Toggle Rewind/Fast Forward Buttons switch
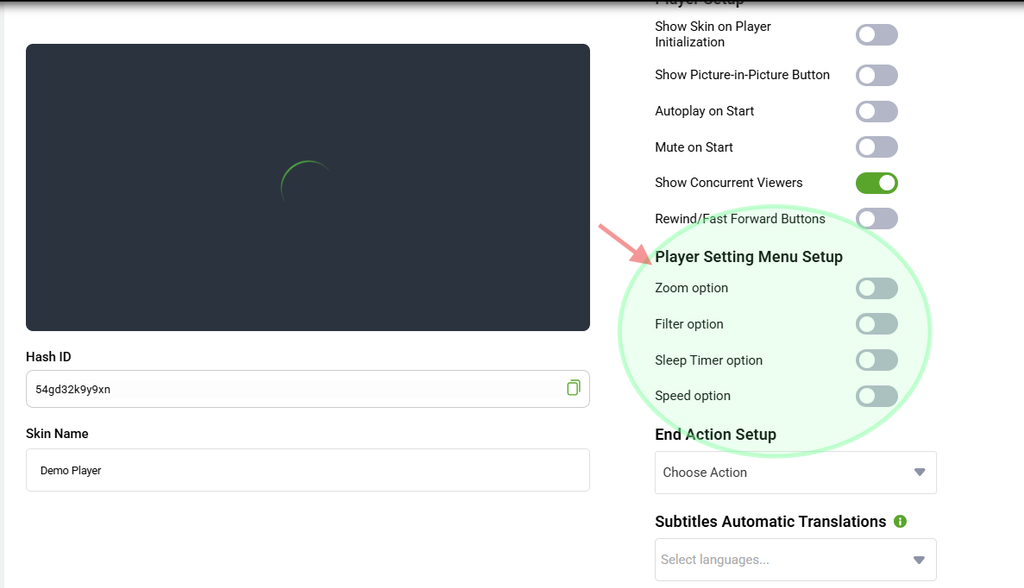Image resolution: width=1024 pixels, height=588 pixels. pyautogui.click(x=876, y=219)
